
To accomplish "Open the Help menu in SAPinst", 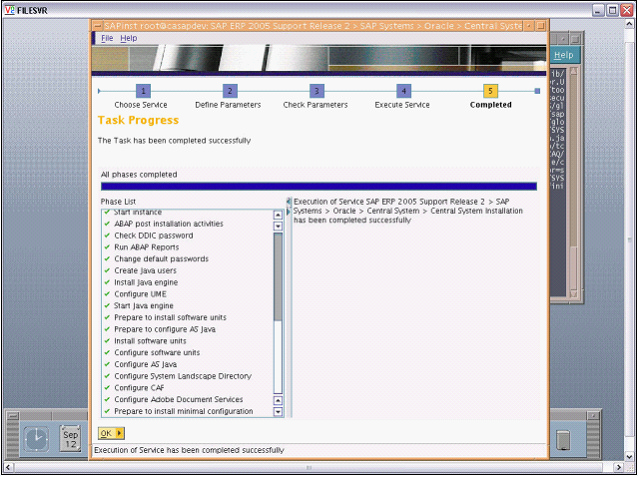I will [128, 38].
